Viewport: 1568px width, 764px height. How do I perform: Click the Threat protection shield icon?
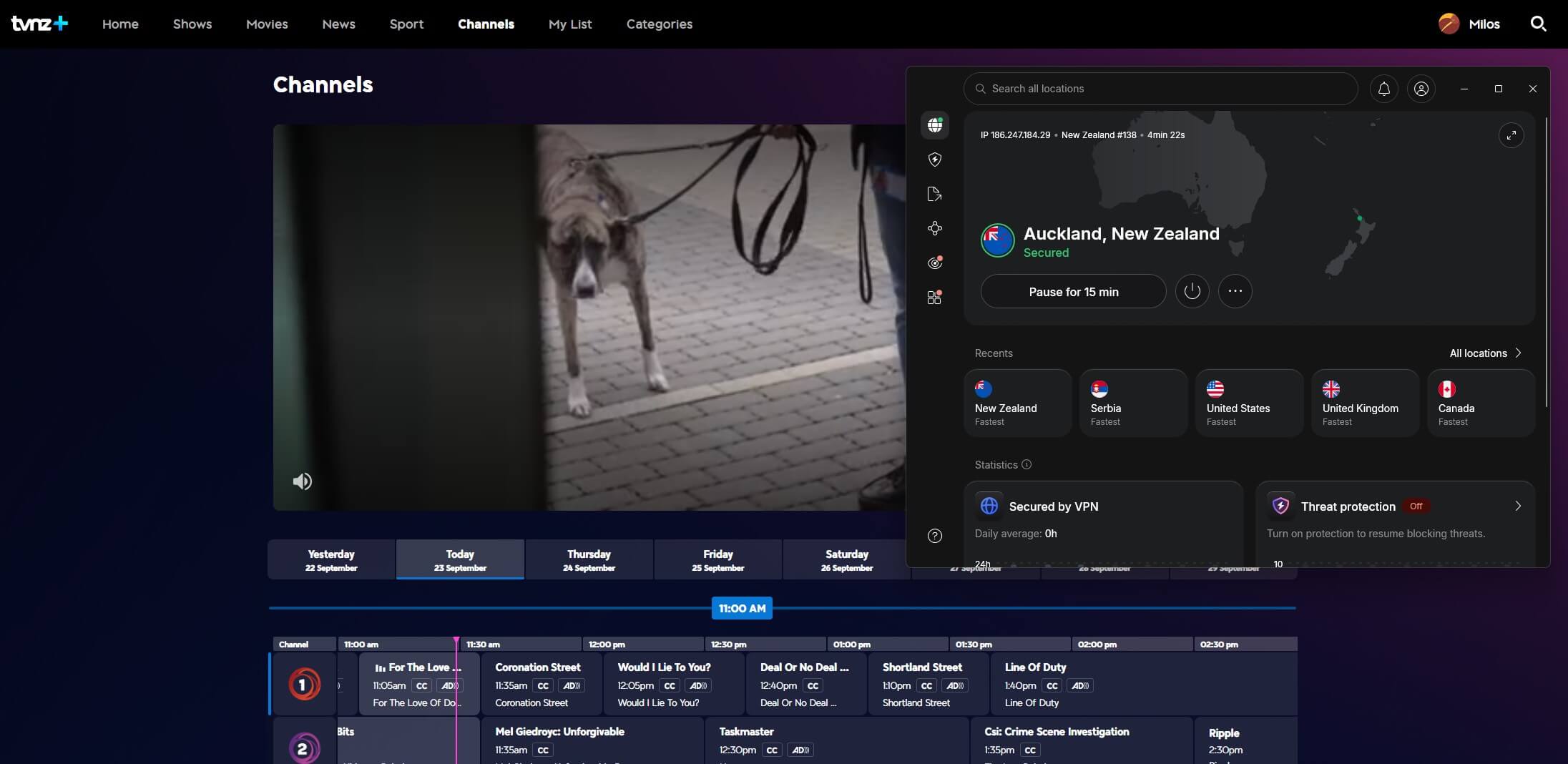tap(1280, 506)
